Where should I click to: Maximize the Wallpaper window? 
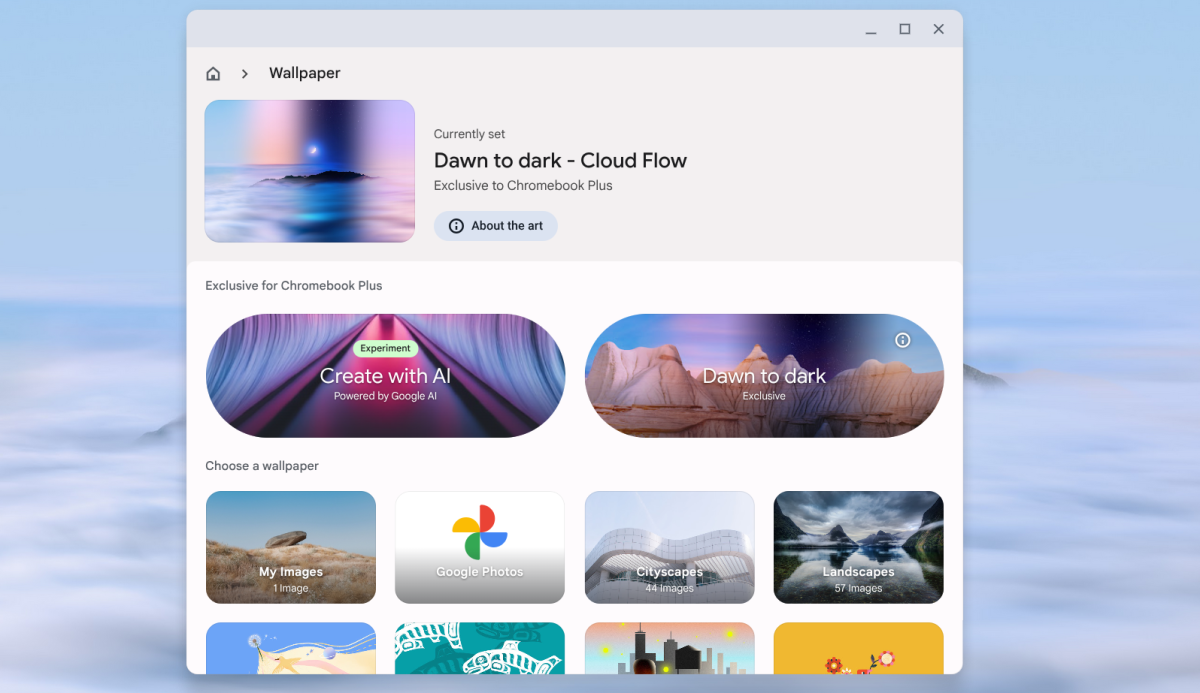click(x=905, y=30)
